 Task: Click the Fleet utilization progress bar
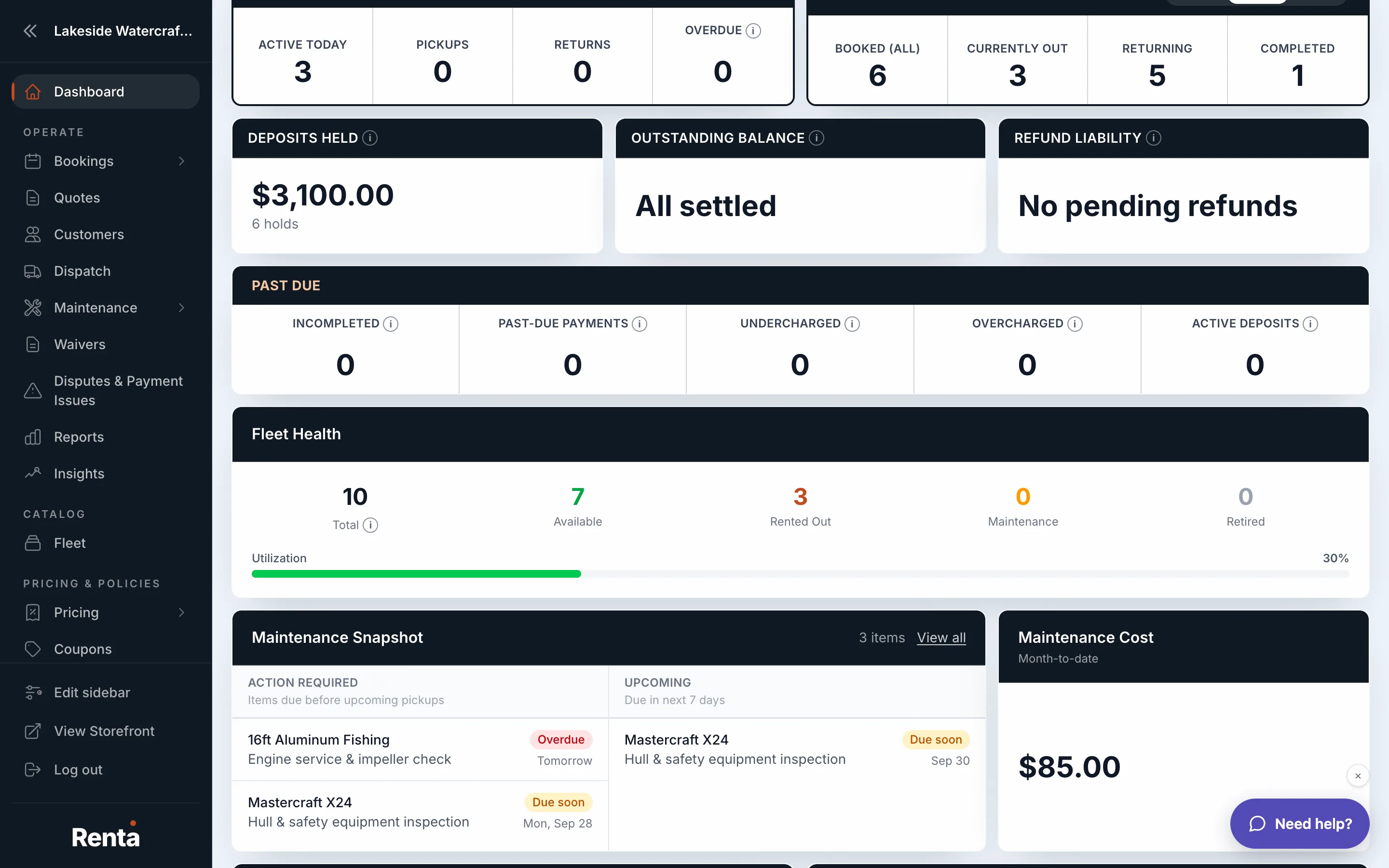point(800,573)
